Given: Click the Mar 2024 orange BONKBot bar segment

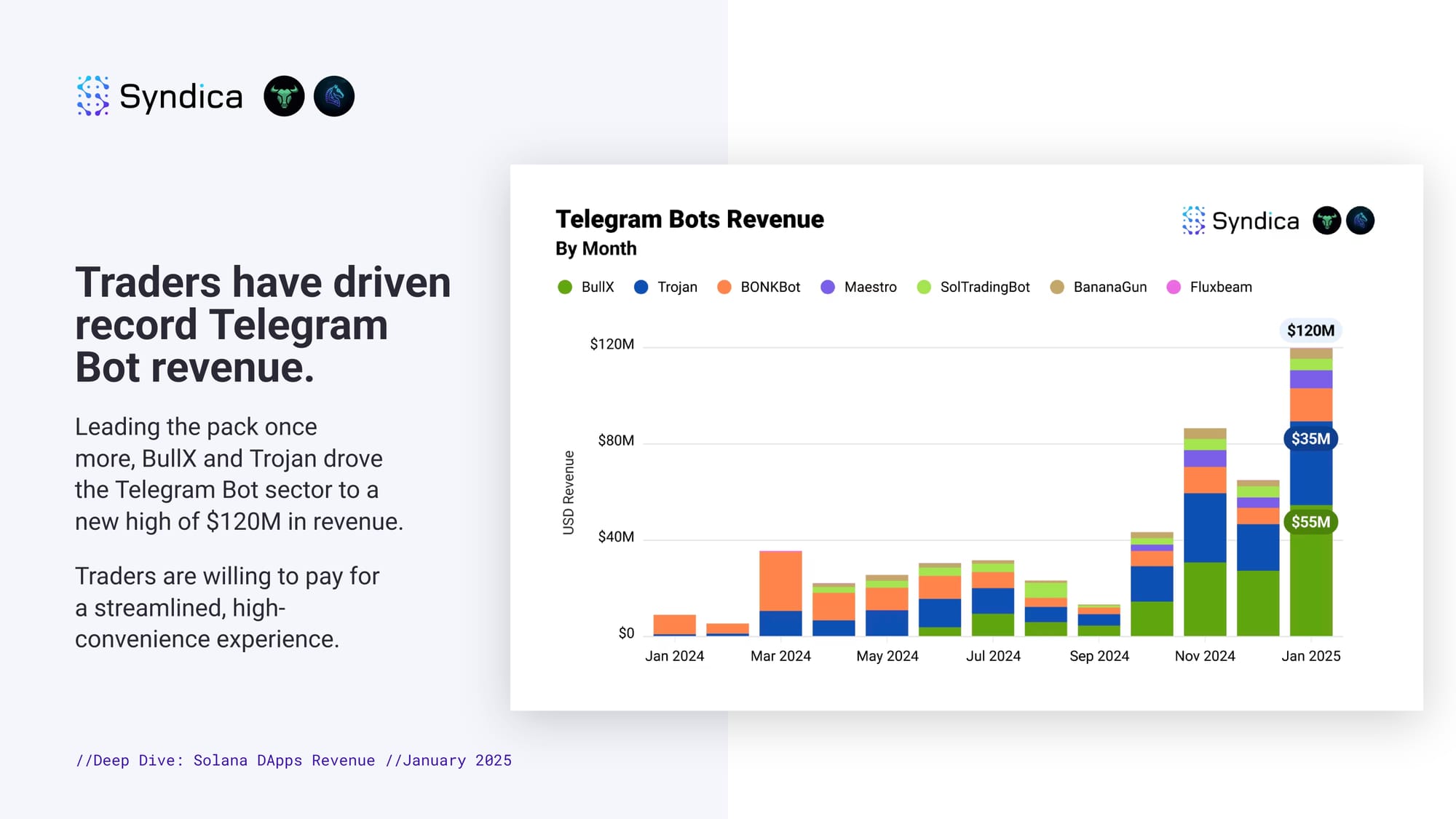Looking at the screenshot, I should point(780,581).
